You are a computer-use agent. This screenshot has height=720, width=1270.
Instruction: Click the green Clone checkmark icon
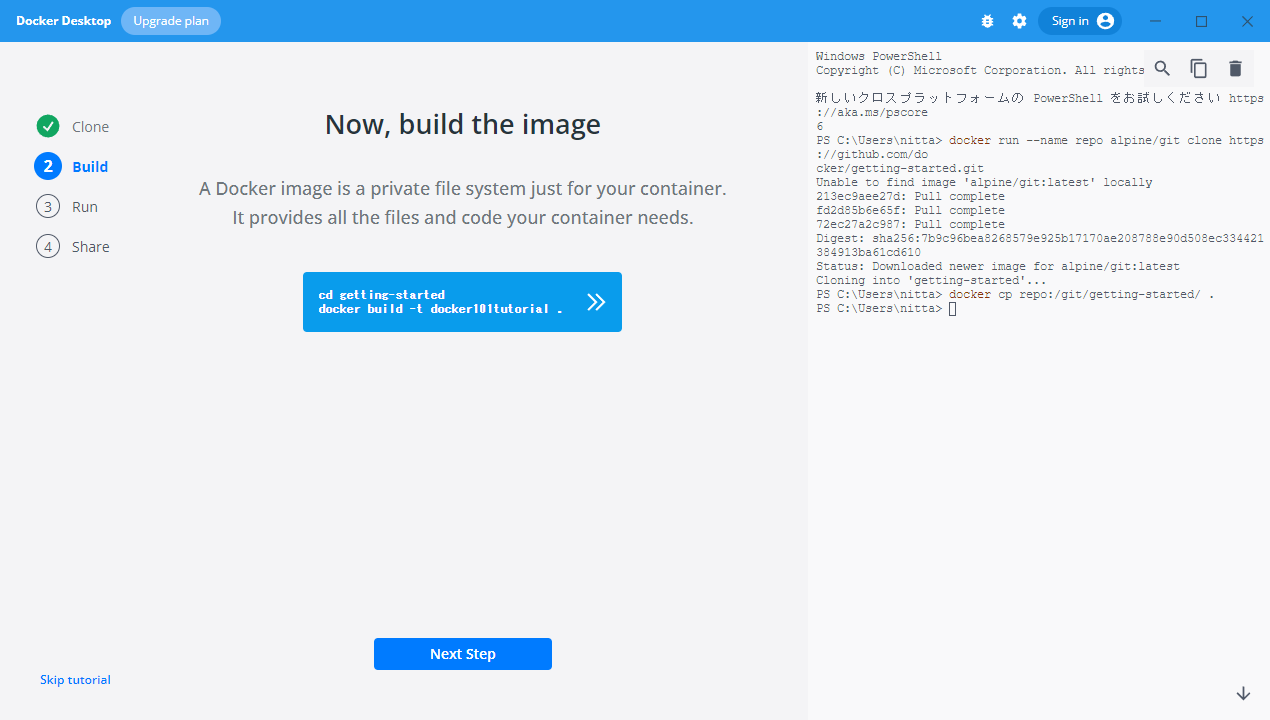click(x=48, y=126)
